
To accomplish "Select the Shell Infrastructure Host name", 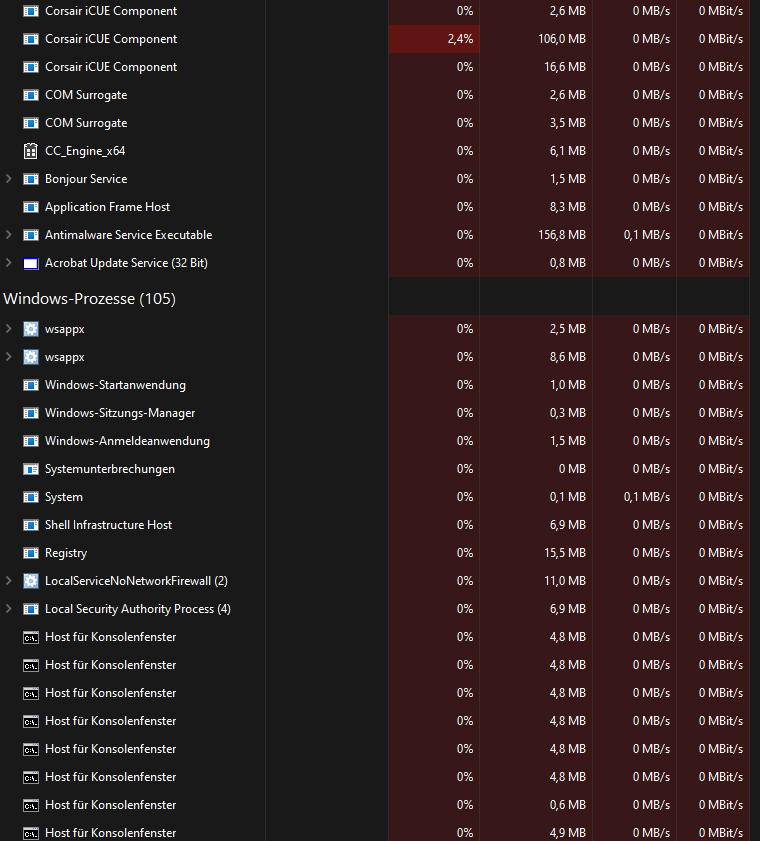I will (108, 525).
